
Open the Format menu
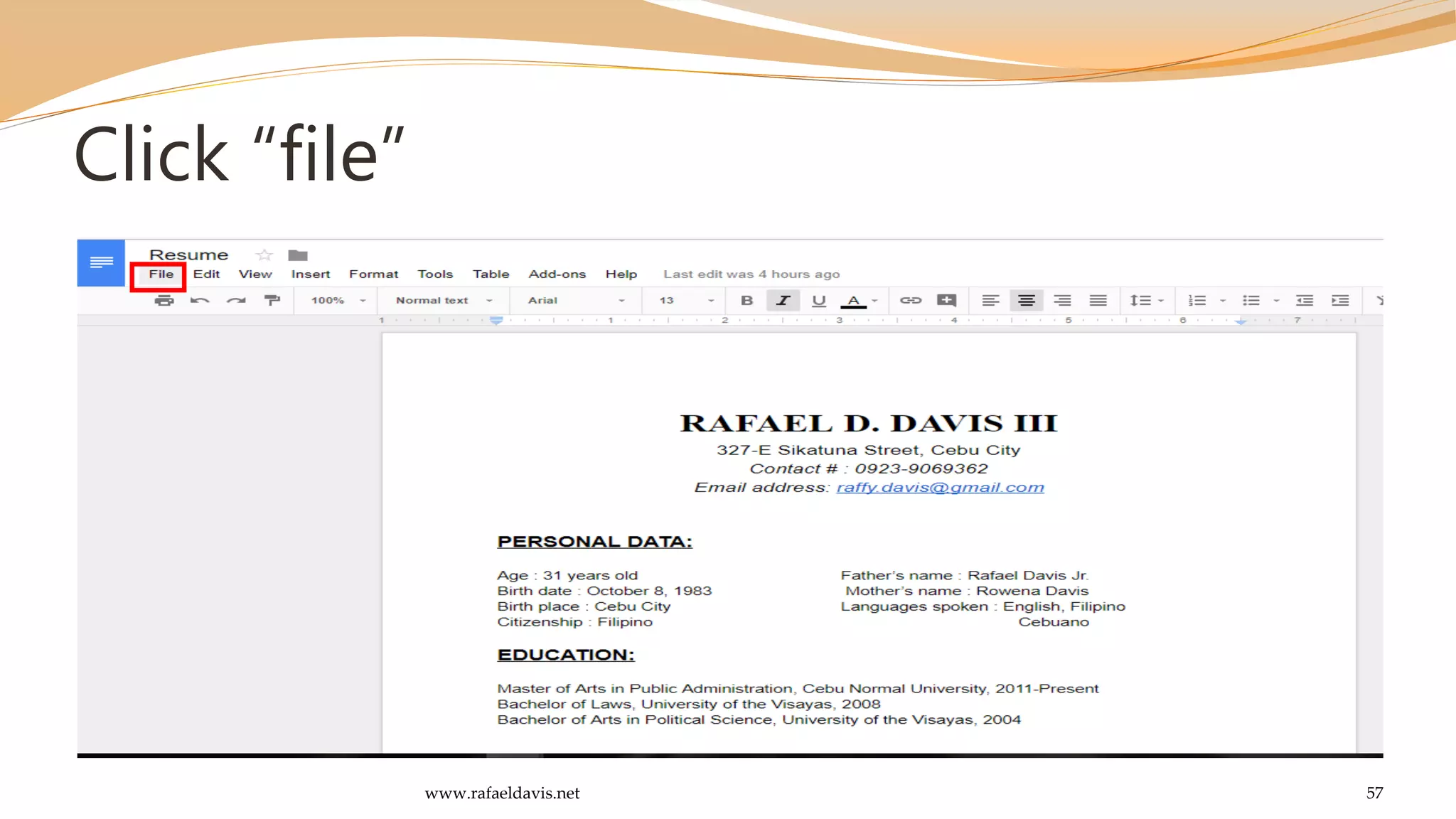(373, 274)
